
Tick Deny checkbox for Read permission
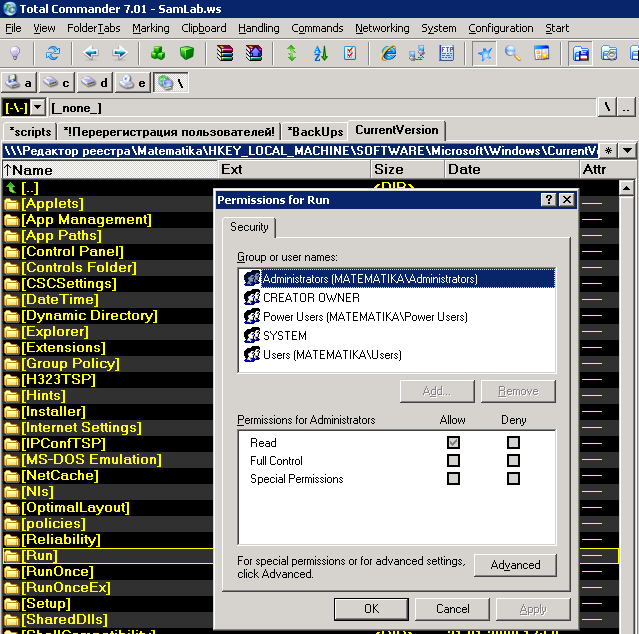[x=513, y=442]
